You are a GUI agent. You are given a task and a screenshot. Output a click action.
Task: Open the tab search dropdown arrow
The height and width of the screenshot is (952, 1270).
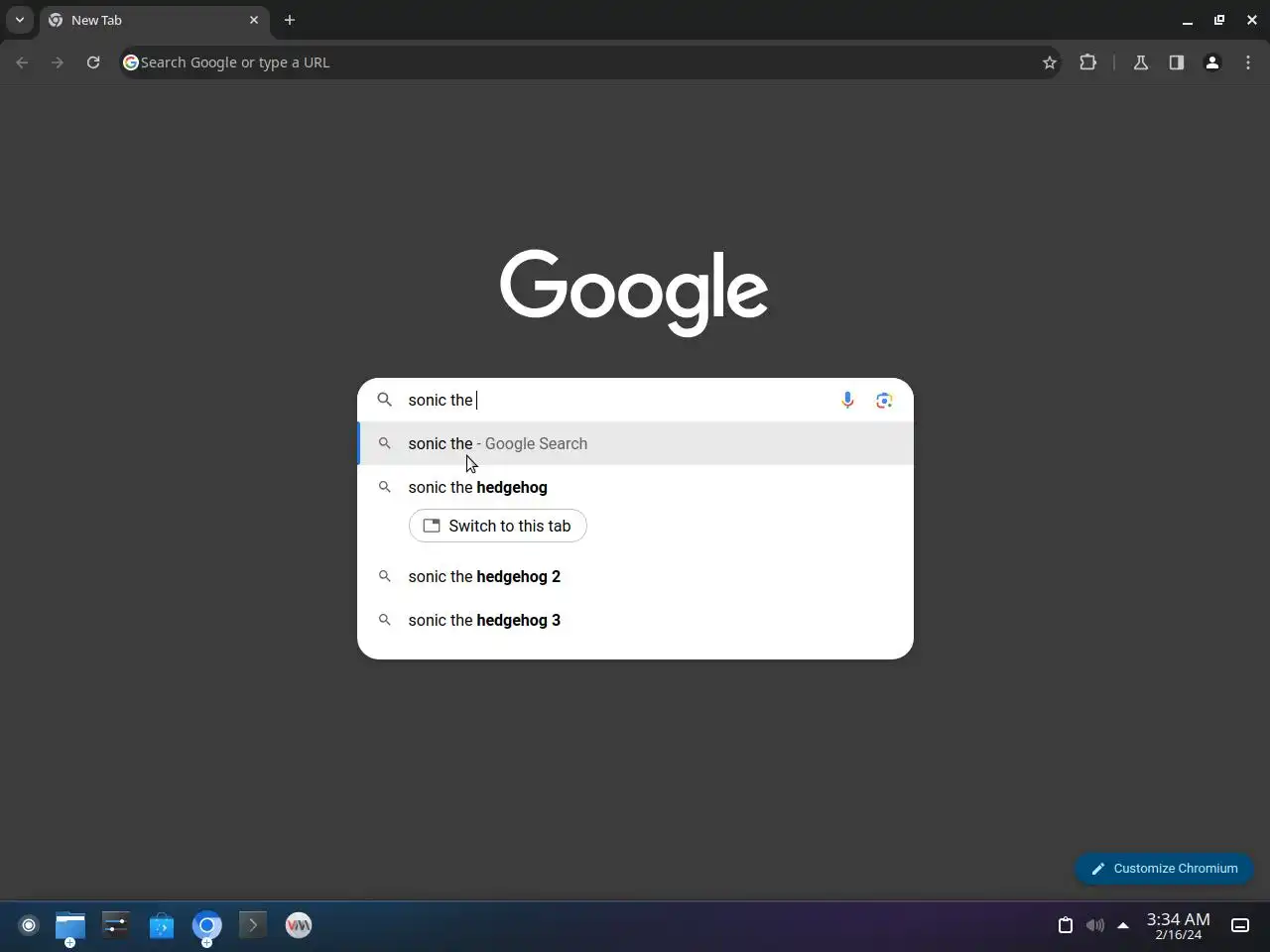pos(19,20)
